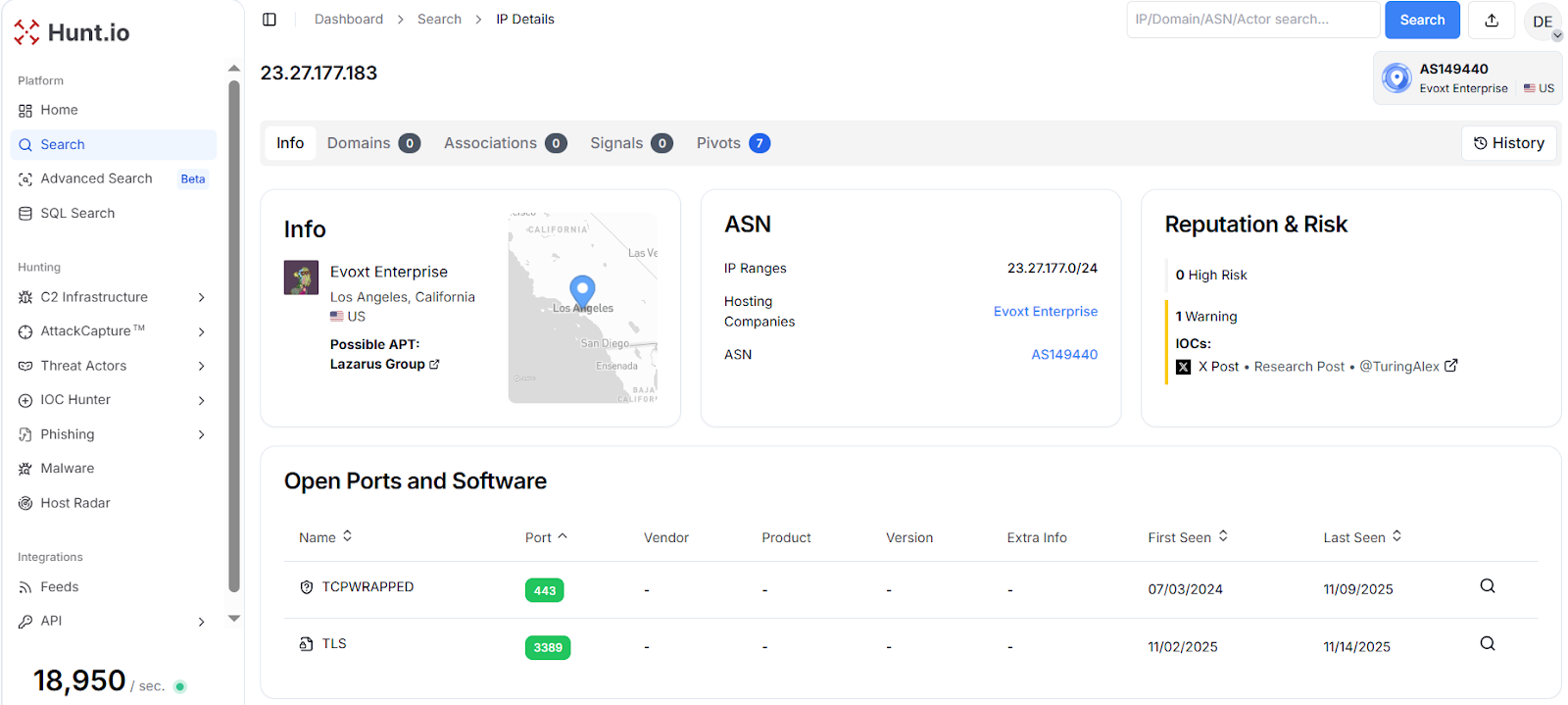This screenshot has height=705, width=1568.
Task: Click magnifier icon in TCPWRAPPED row
Action: point(1487,586)
